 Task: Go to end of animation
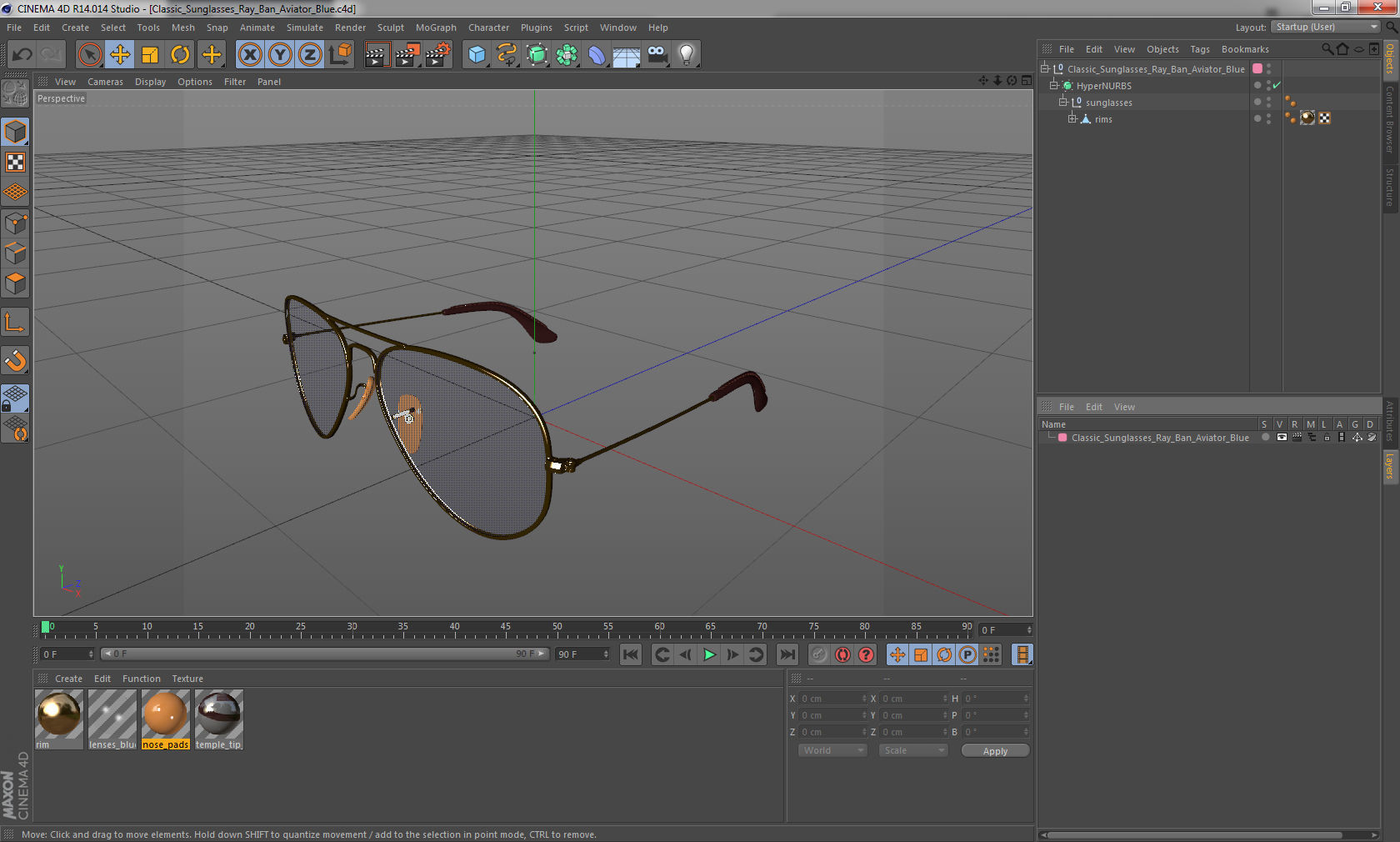(x=787, y=654)
